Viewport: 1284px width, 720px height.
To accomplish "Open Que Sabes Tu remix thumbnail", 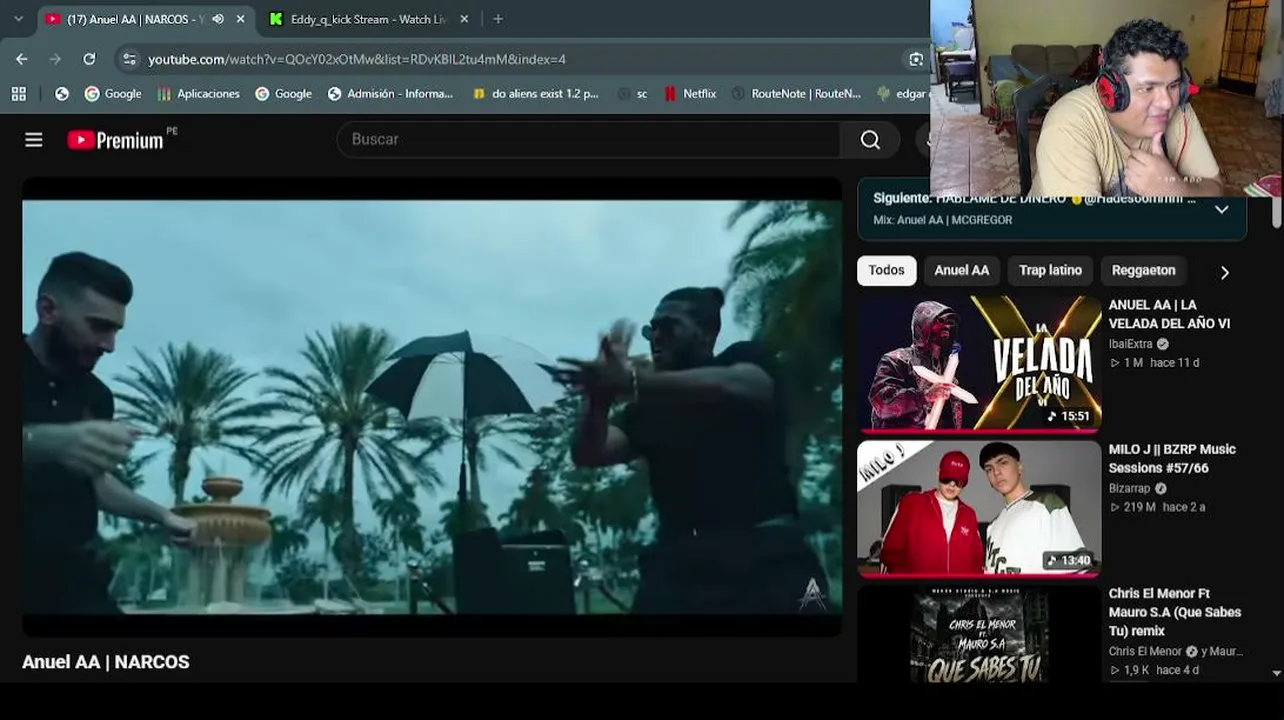I will [x=979, y=635].
